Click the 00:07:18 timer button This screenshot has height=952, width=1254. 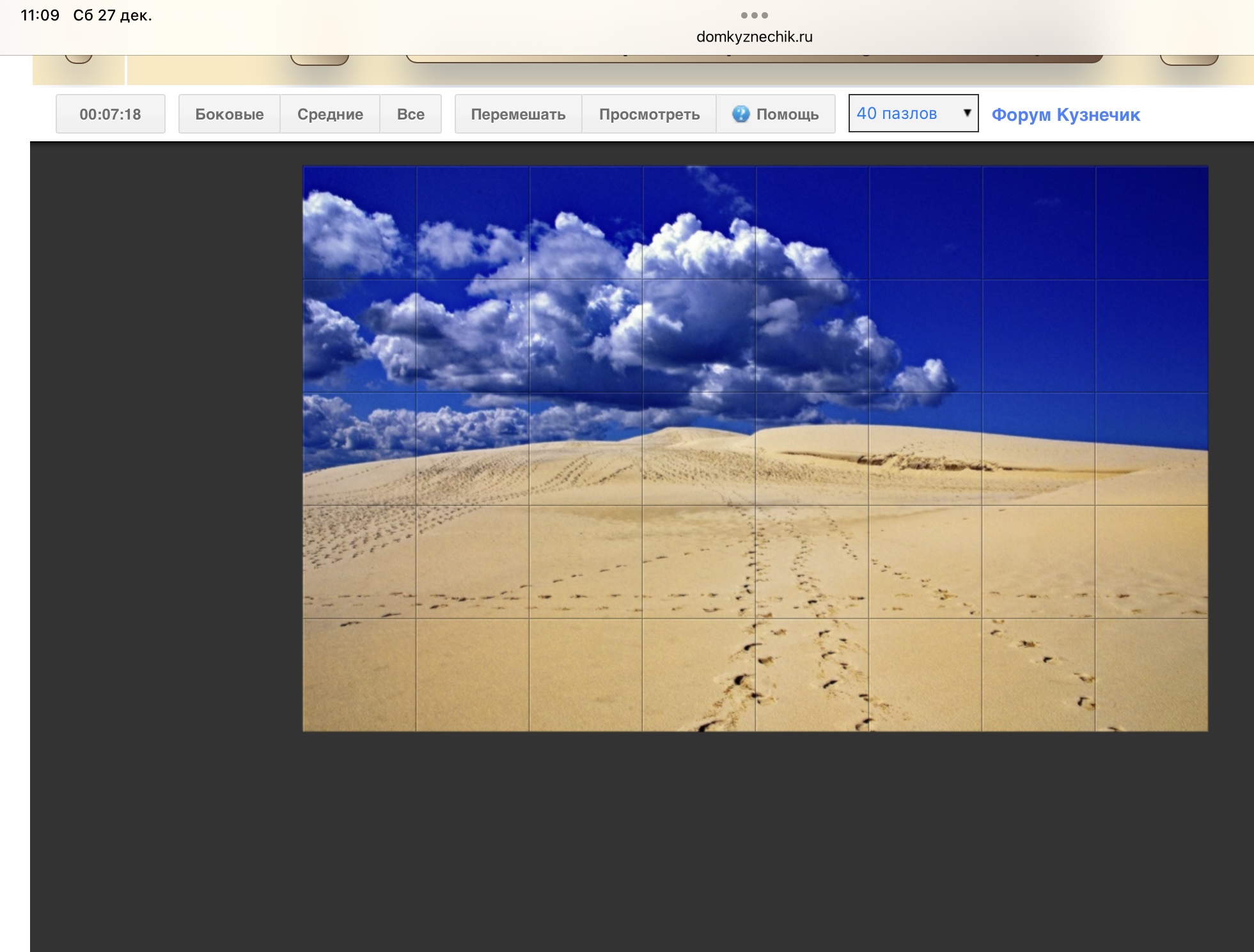(110, 114)
